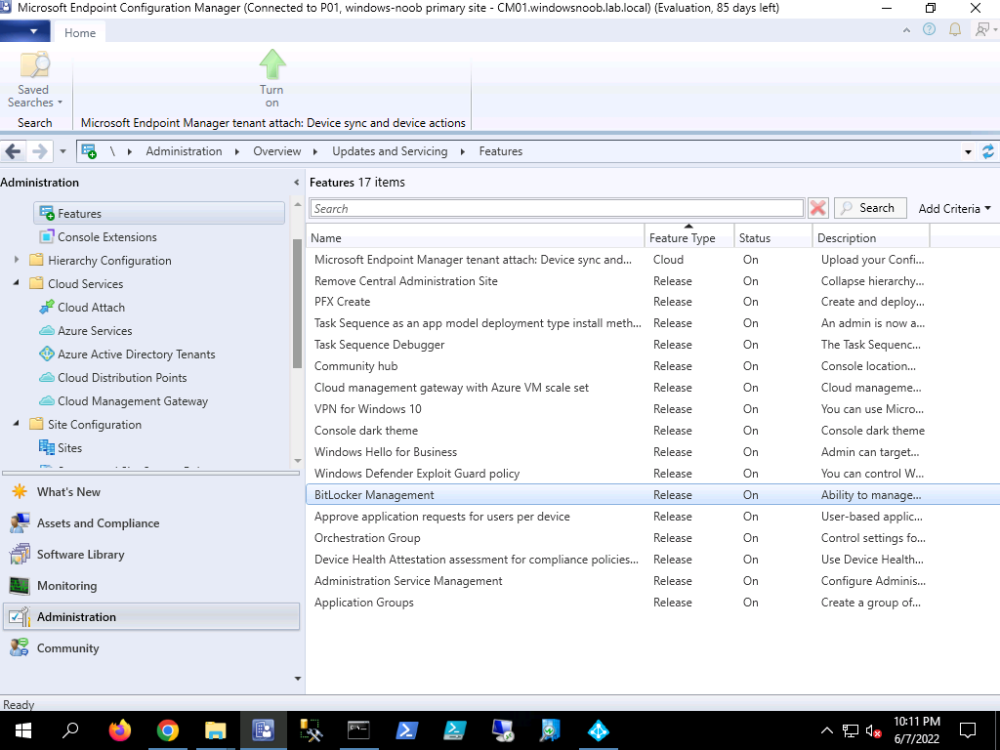Collapse the Administration navigation pane
1000x750 pixels.
coord(297,182)
